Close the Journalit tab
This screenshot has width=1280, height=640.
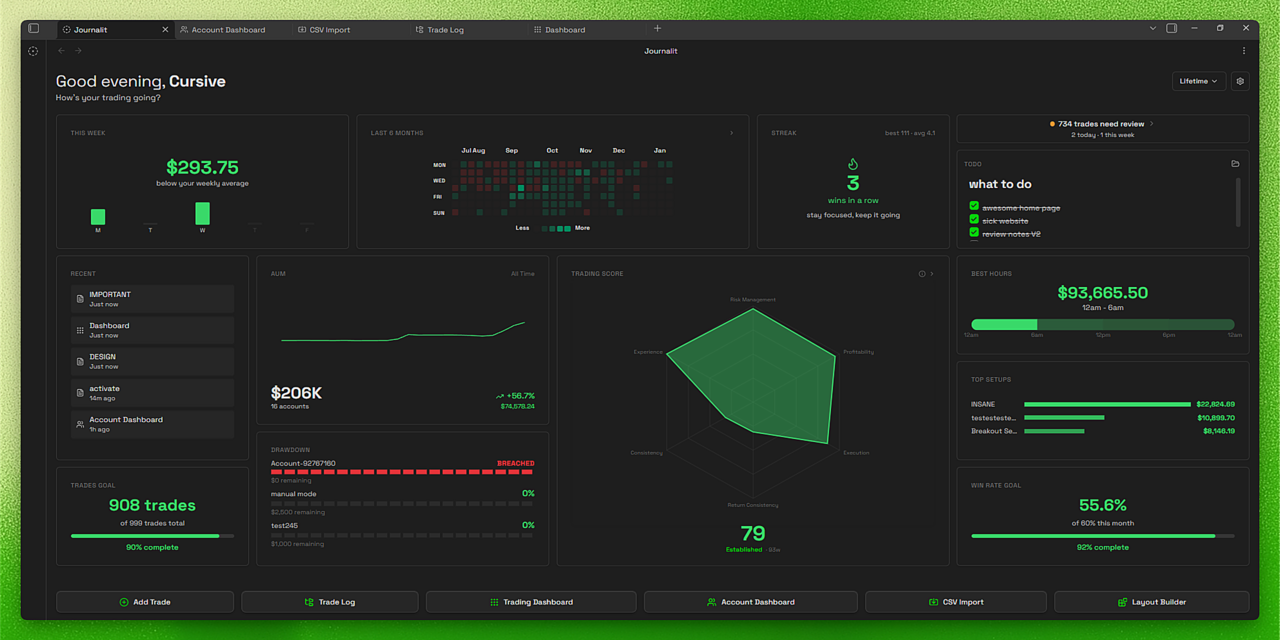point(165,30)
